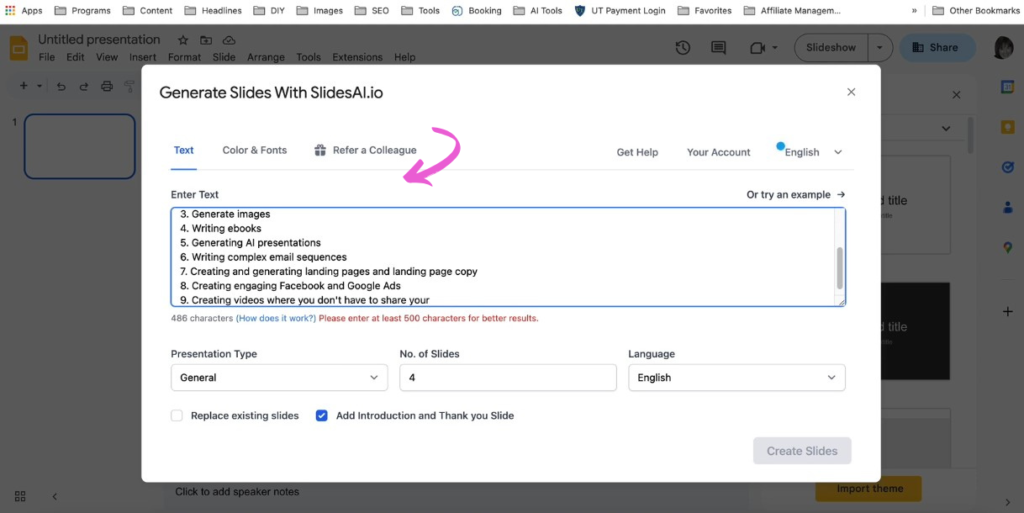Open the Insert menu
Image resolution: width=1024 pixels, height=513 pixels.
(142, 57)
